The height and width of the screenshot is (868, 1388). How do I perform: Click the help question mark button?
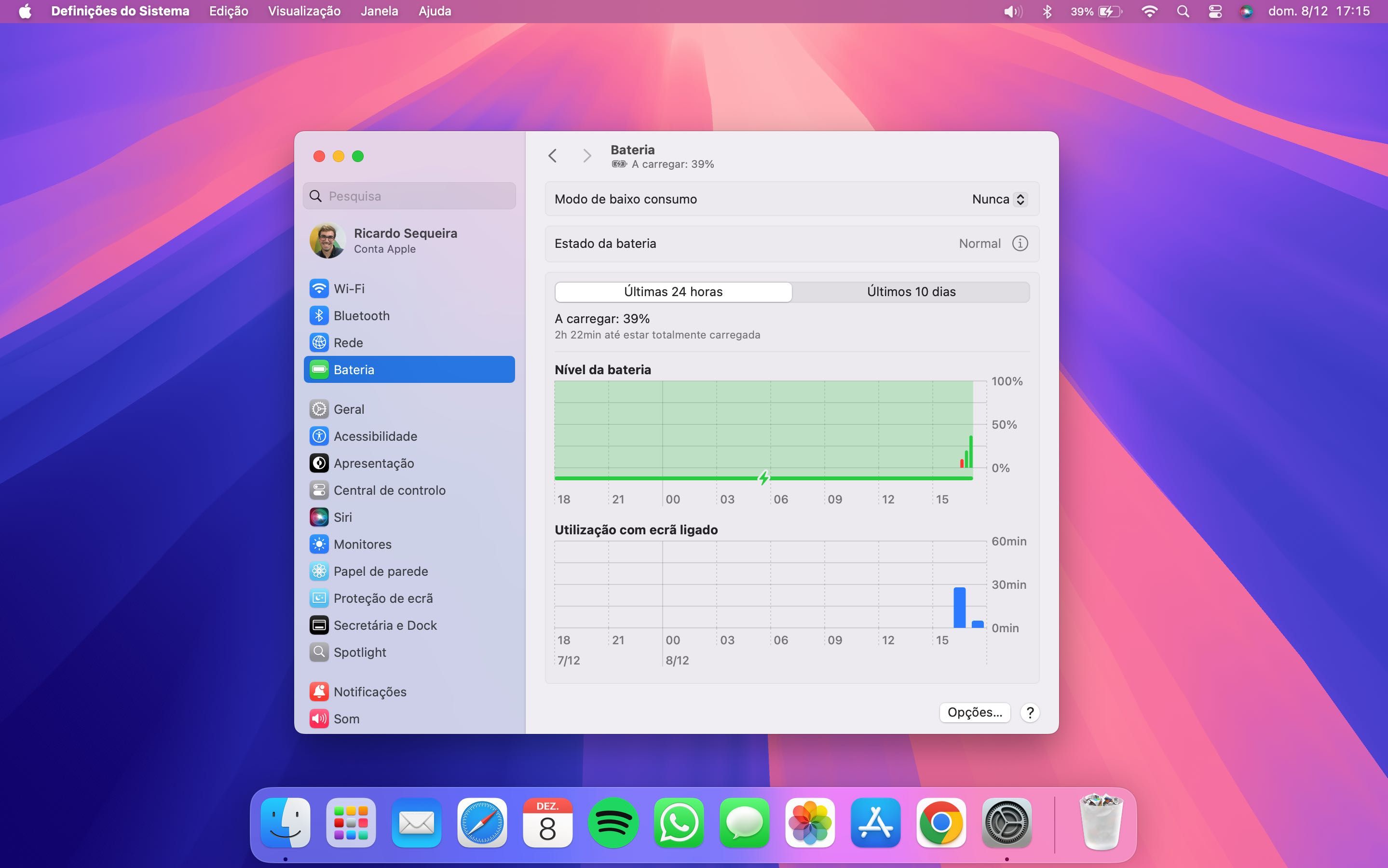tap(1030, 712)
